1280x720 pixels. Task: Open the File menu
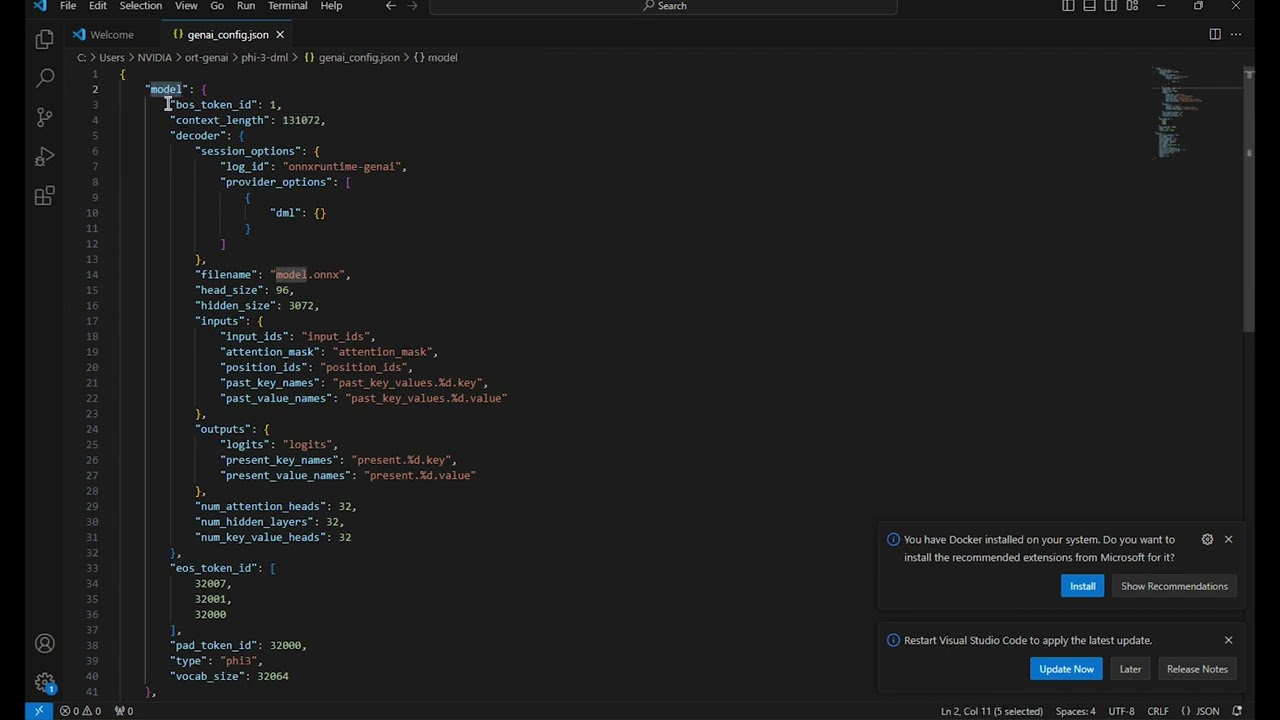pyautogui.click(x=68, y=6)
